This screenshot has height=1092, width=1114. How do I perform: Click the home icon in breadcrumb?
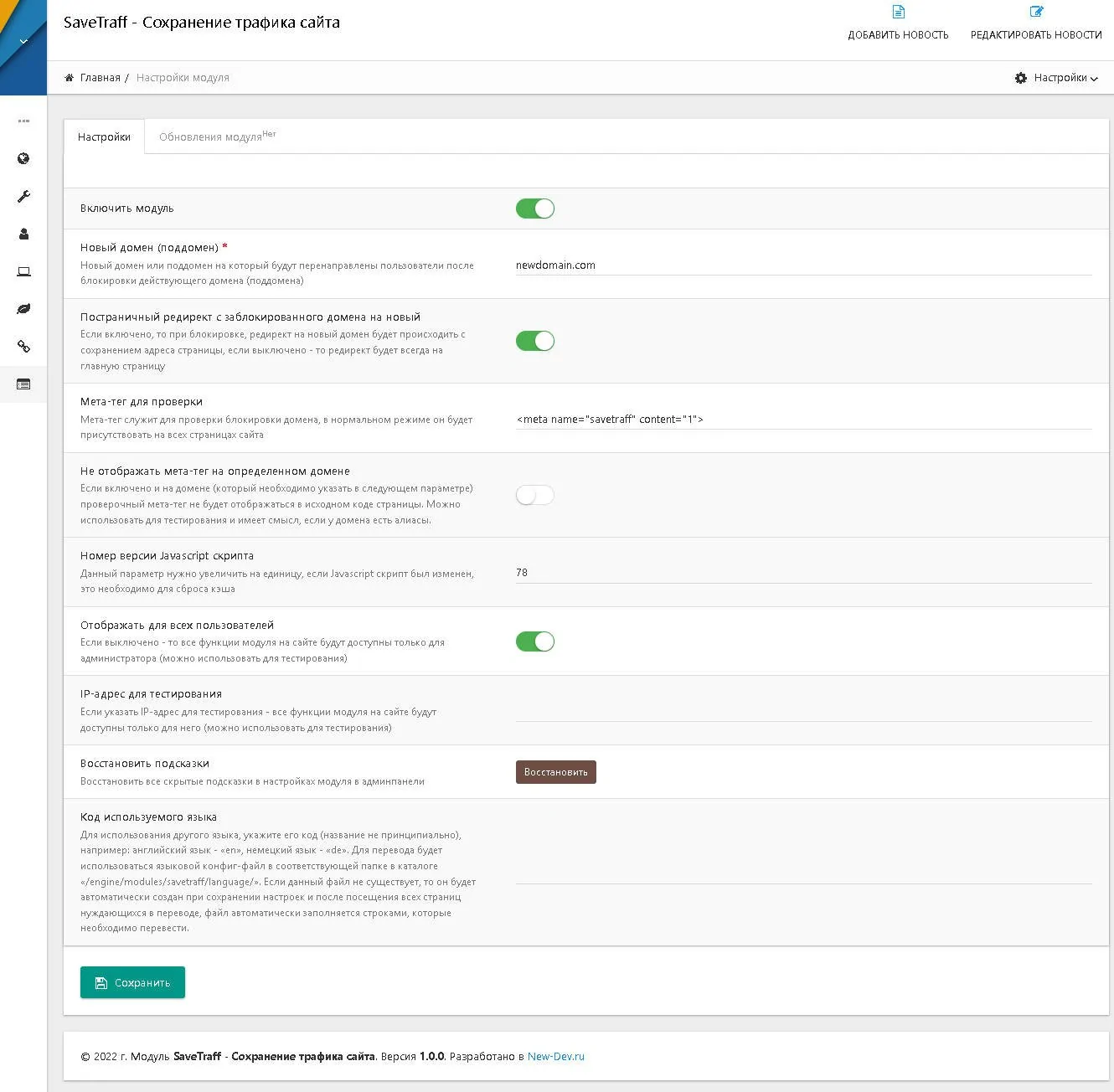[70, 78]
